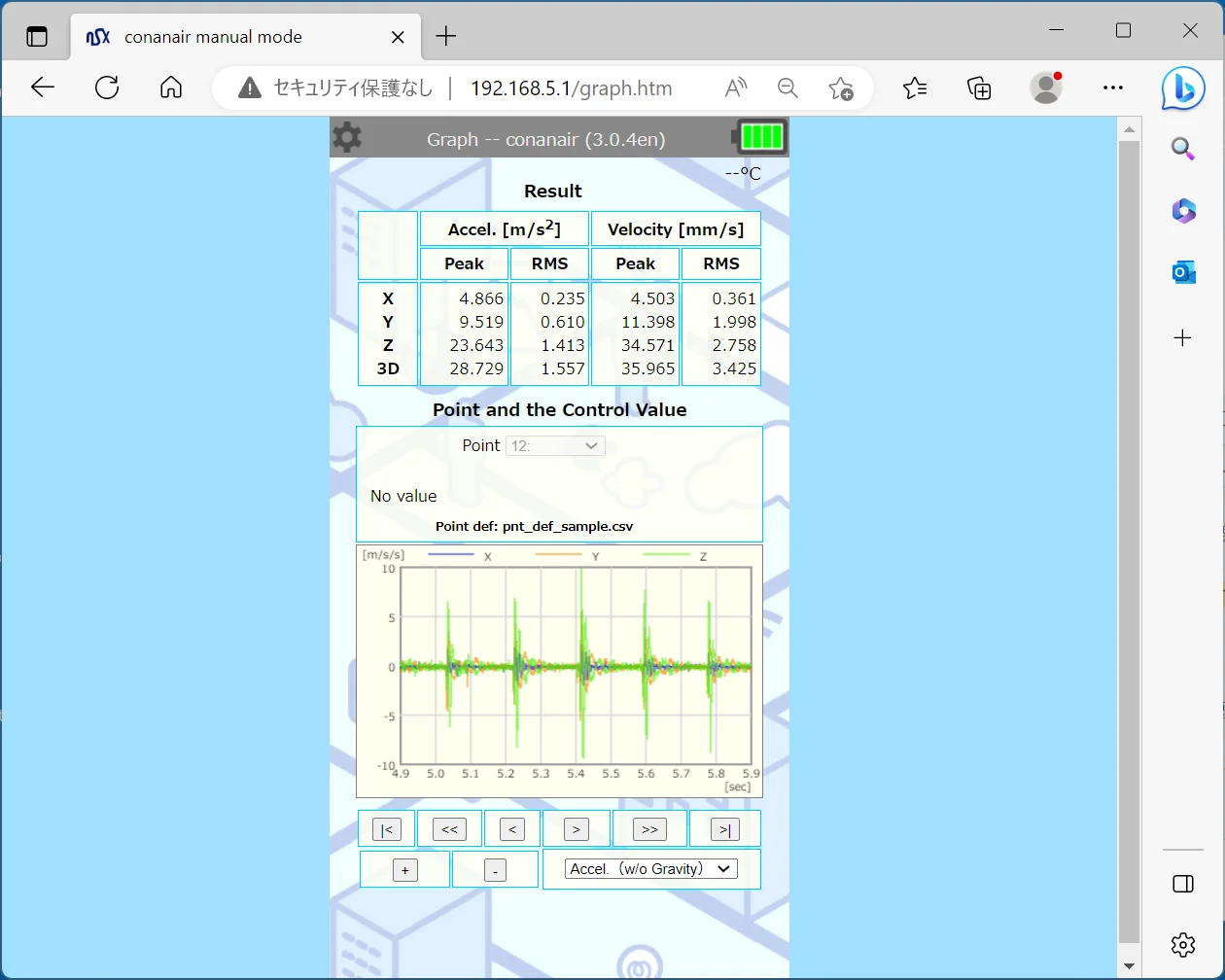Open the sidebar search tool
1225x980 pixels.
(x=1183, y=149)
